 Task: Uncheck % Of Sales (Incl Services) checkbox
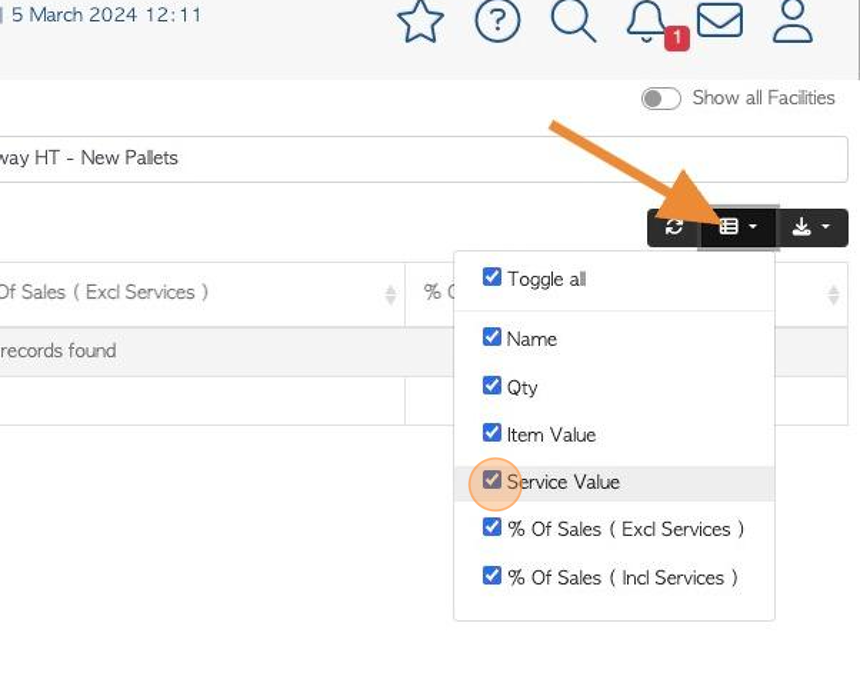coord(491,575)
